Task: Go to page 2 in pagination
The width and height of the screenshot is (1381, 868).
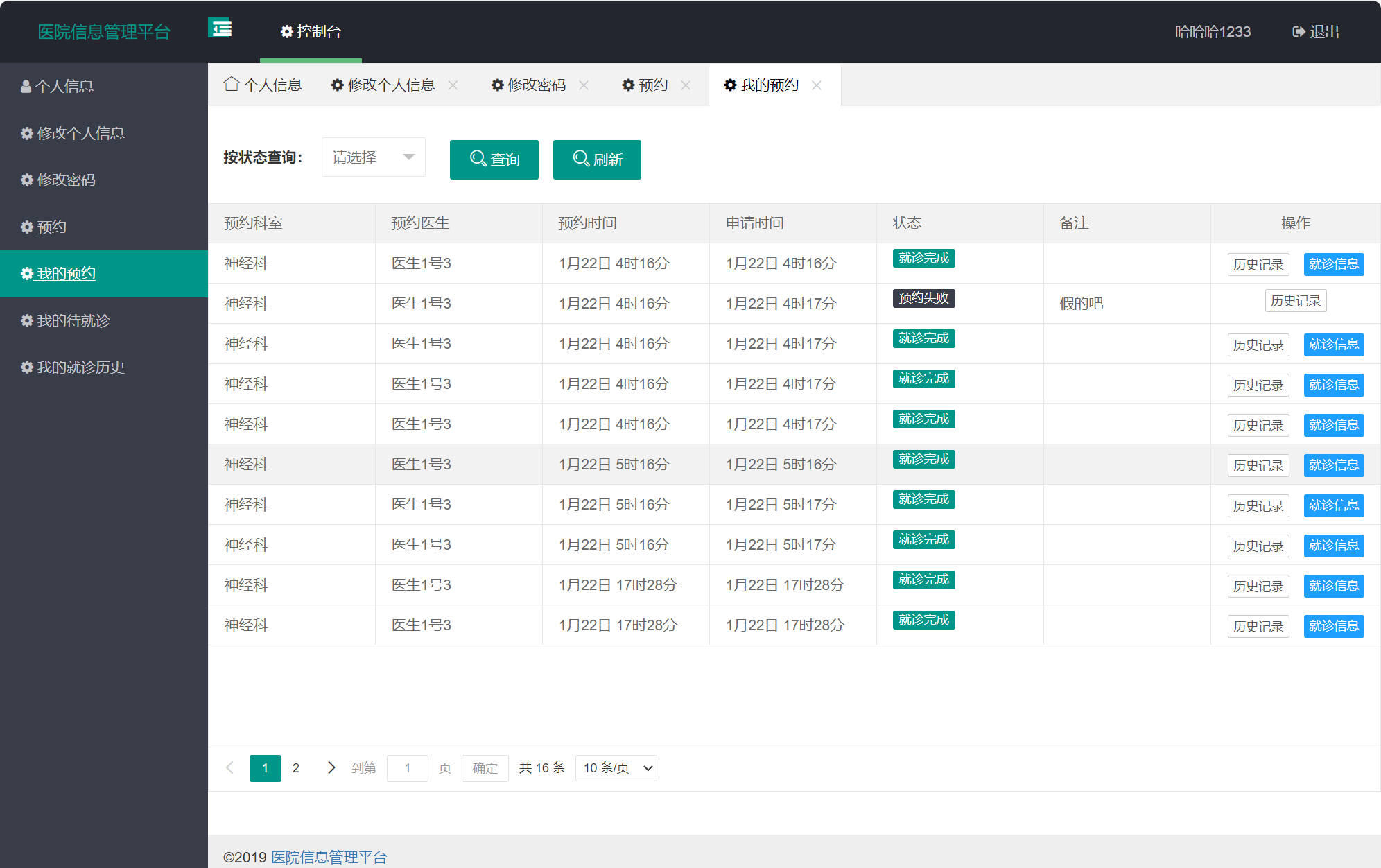Action: [296, 767]
